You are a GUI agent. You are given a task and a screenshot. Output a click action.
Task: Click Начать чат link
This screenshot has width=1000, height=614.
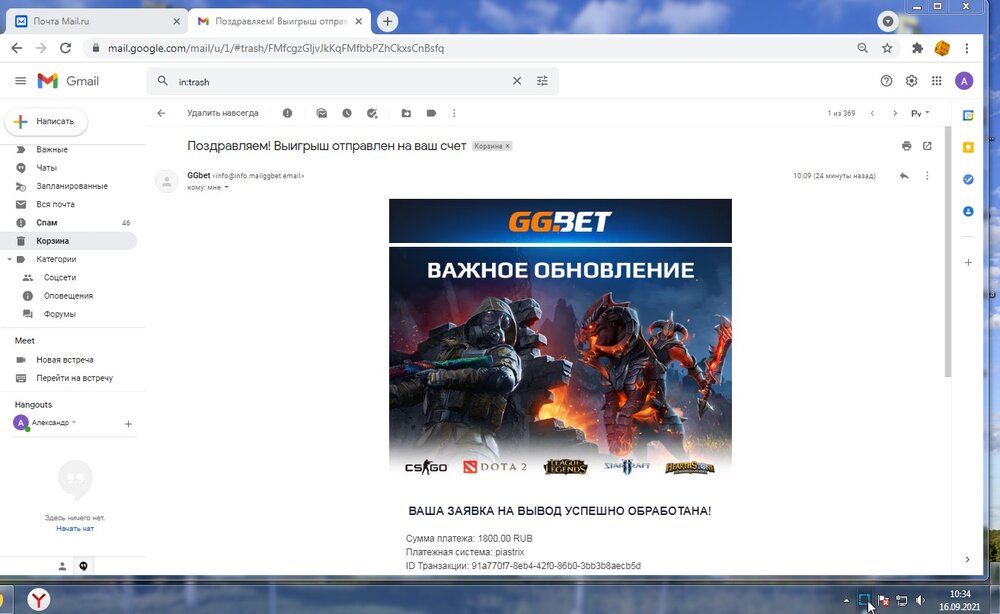(x=75, y=529)
